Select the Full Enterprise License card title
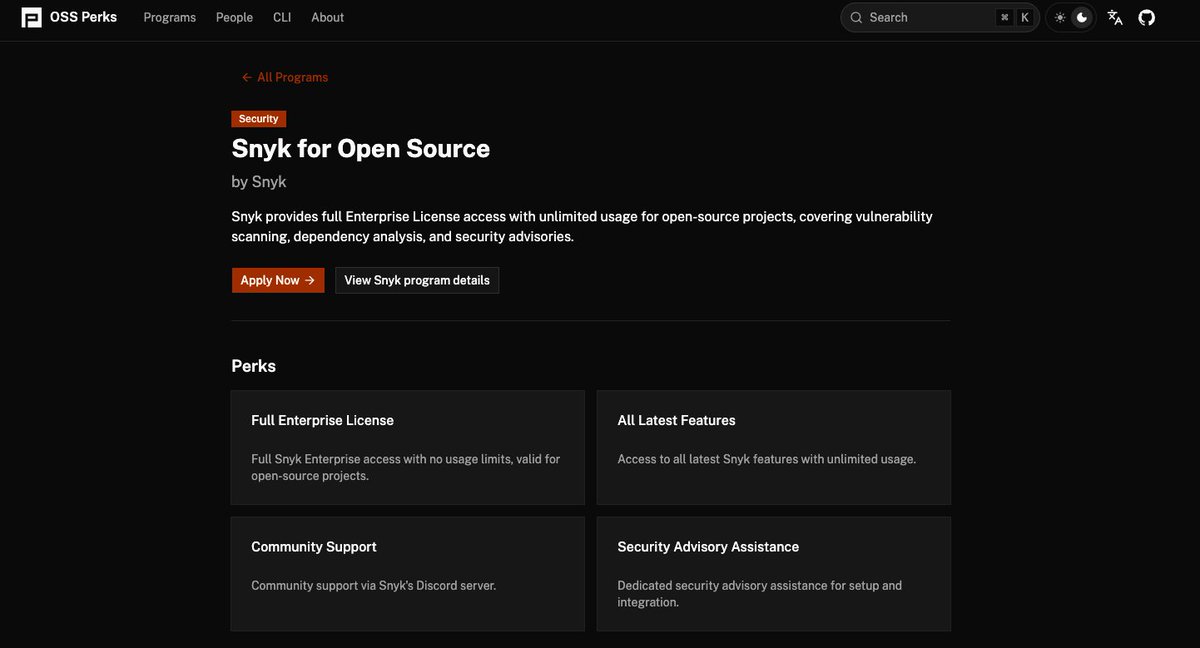Viewport: 1200px width, 648px height. 322,420
